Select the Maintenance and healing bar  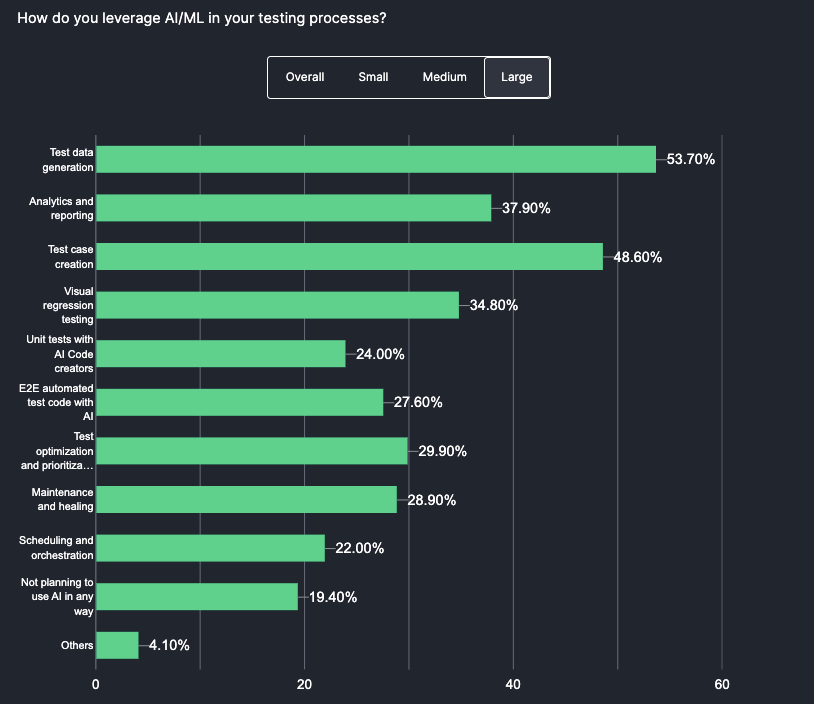[245, 500]
